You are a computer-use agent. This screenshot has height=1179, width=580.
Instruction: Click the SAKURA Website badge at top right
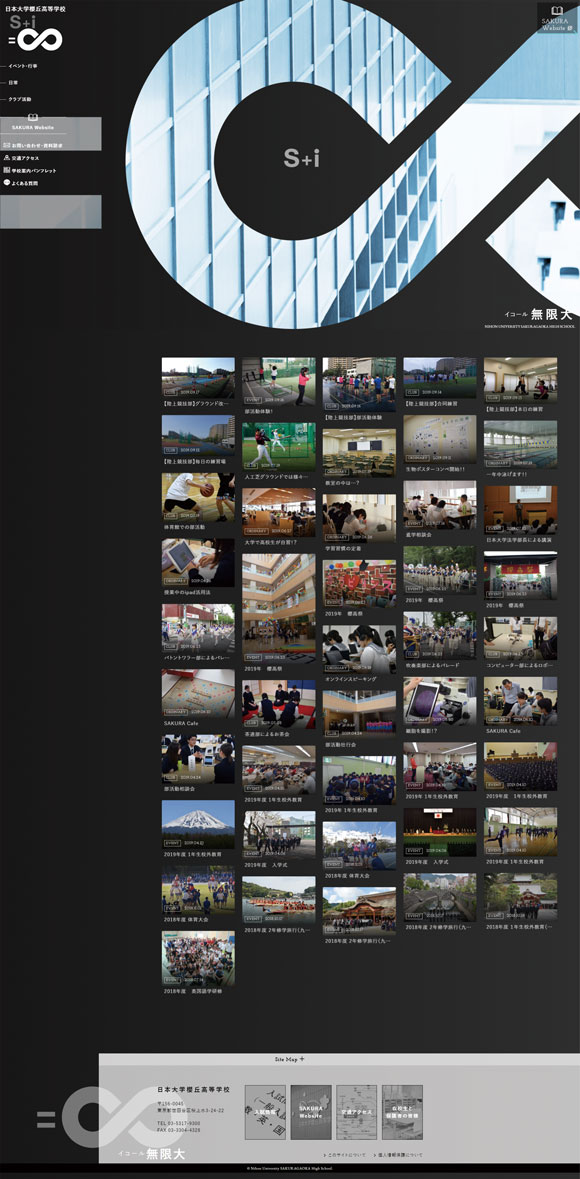(x=557, y=19)
